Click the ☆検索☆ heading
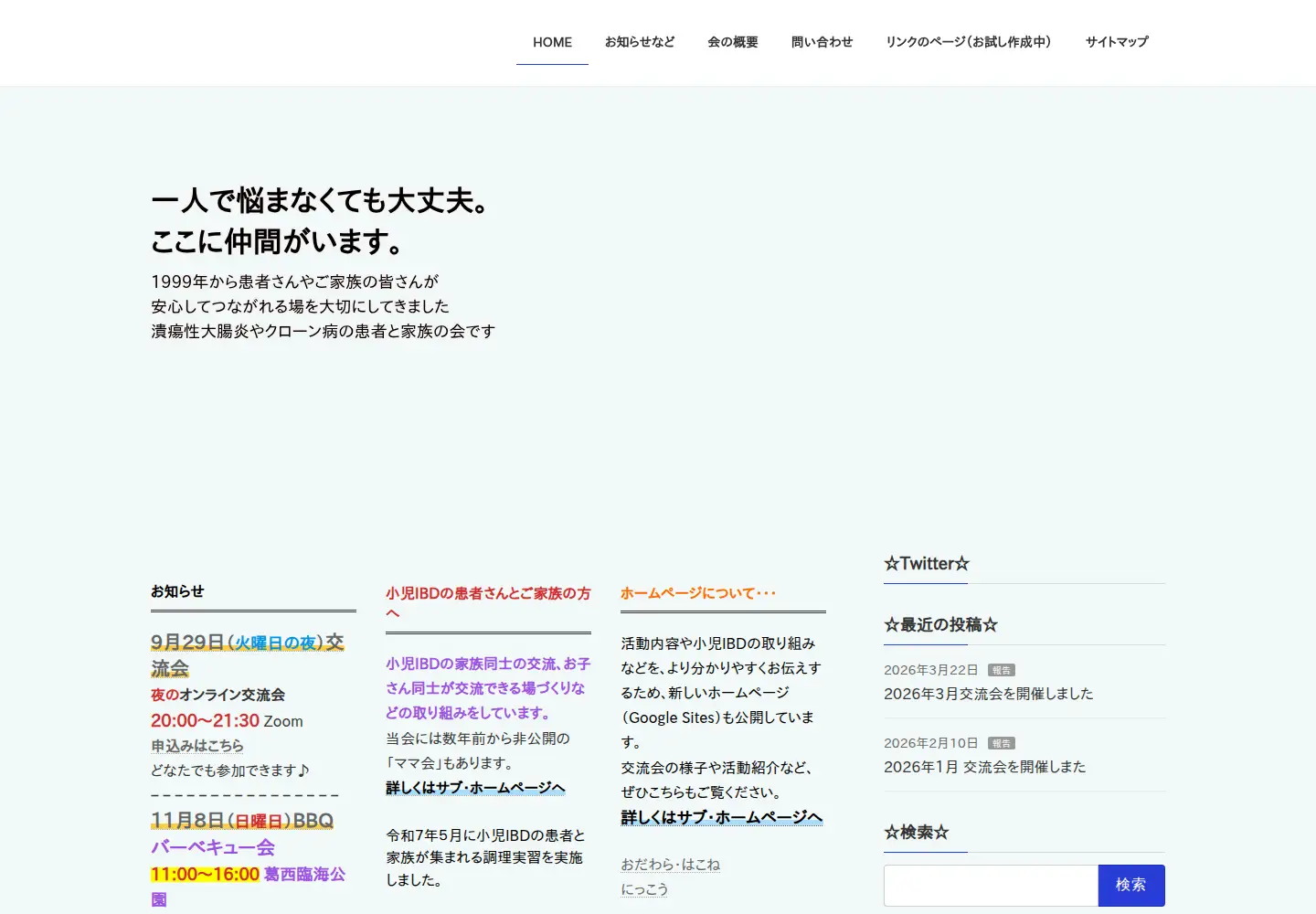 [x=916, y=833]
